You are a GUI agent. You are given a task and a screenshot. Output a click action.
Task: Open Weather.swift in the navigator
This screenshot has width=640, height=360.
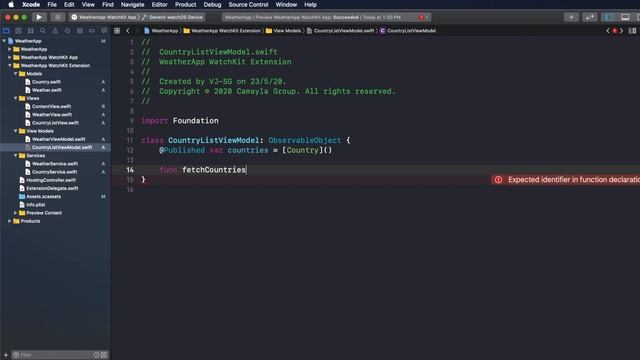click(47, 90)
